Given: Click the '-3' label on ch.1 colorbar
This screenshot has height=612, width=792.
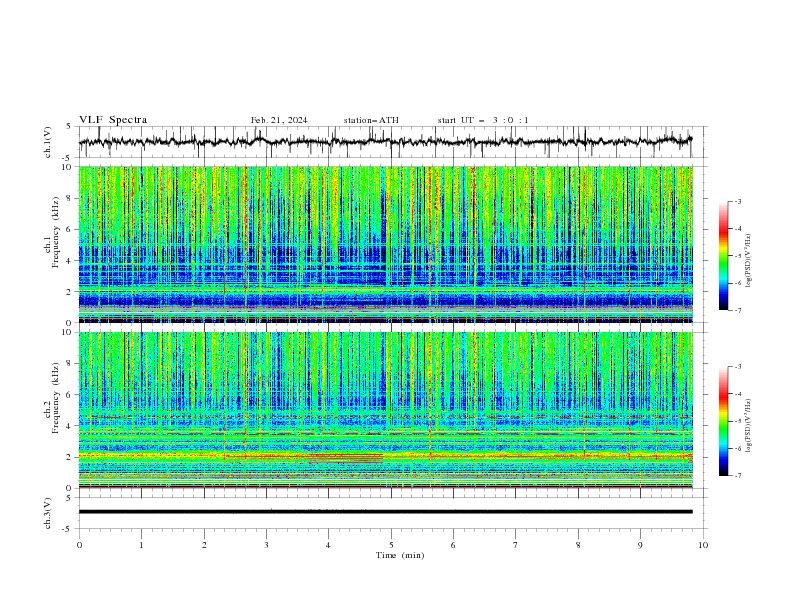Looking at the screenshot, I should [x=737, y=201].
